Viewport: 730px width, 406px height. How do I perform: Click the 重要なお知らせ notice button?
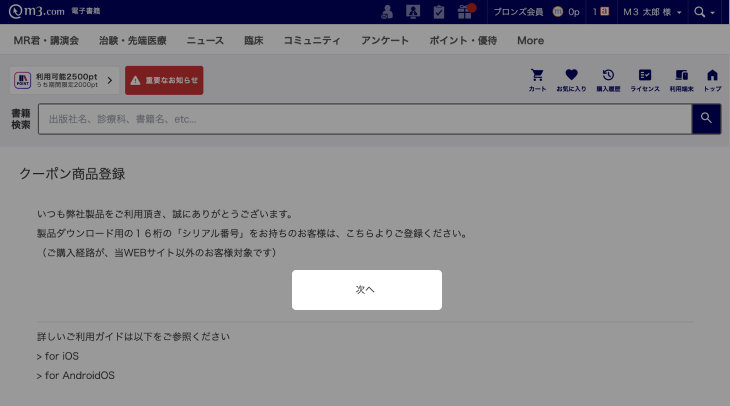click(164, 80)
